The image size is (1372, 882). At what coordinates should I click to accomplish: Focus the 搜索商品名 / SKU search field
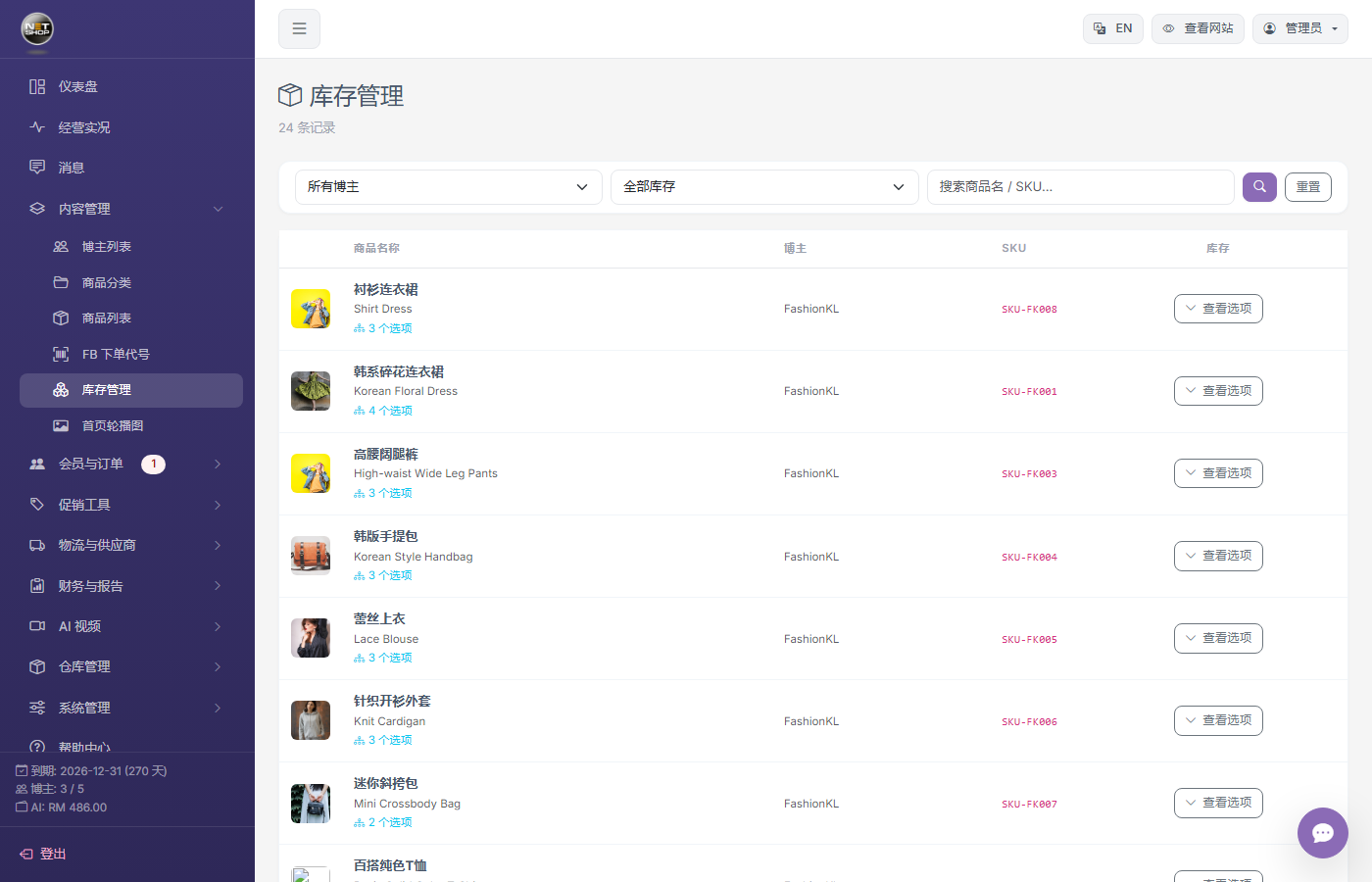(x=1080, y=187)
